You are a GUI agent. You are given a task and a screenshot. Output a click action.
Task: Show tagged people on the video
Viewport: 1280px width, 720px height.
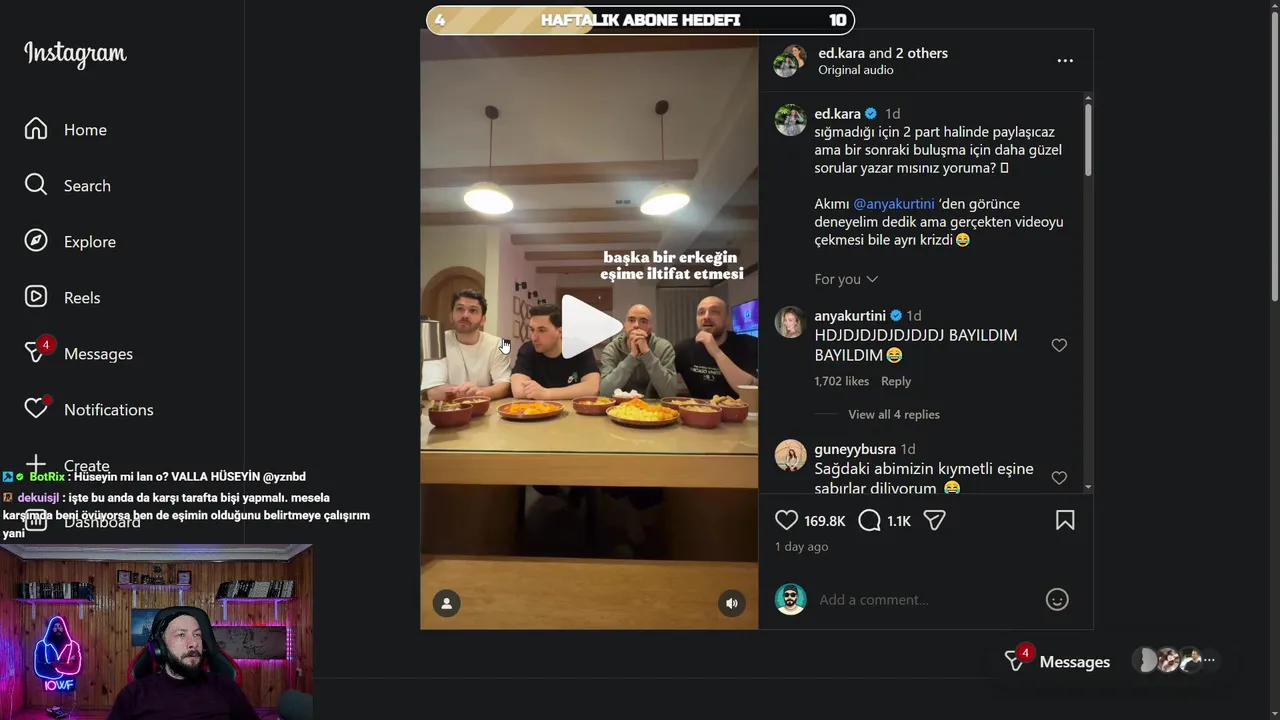click(446, 603)
